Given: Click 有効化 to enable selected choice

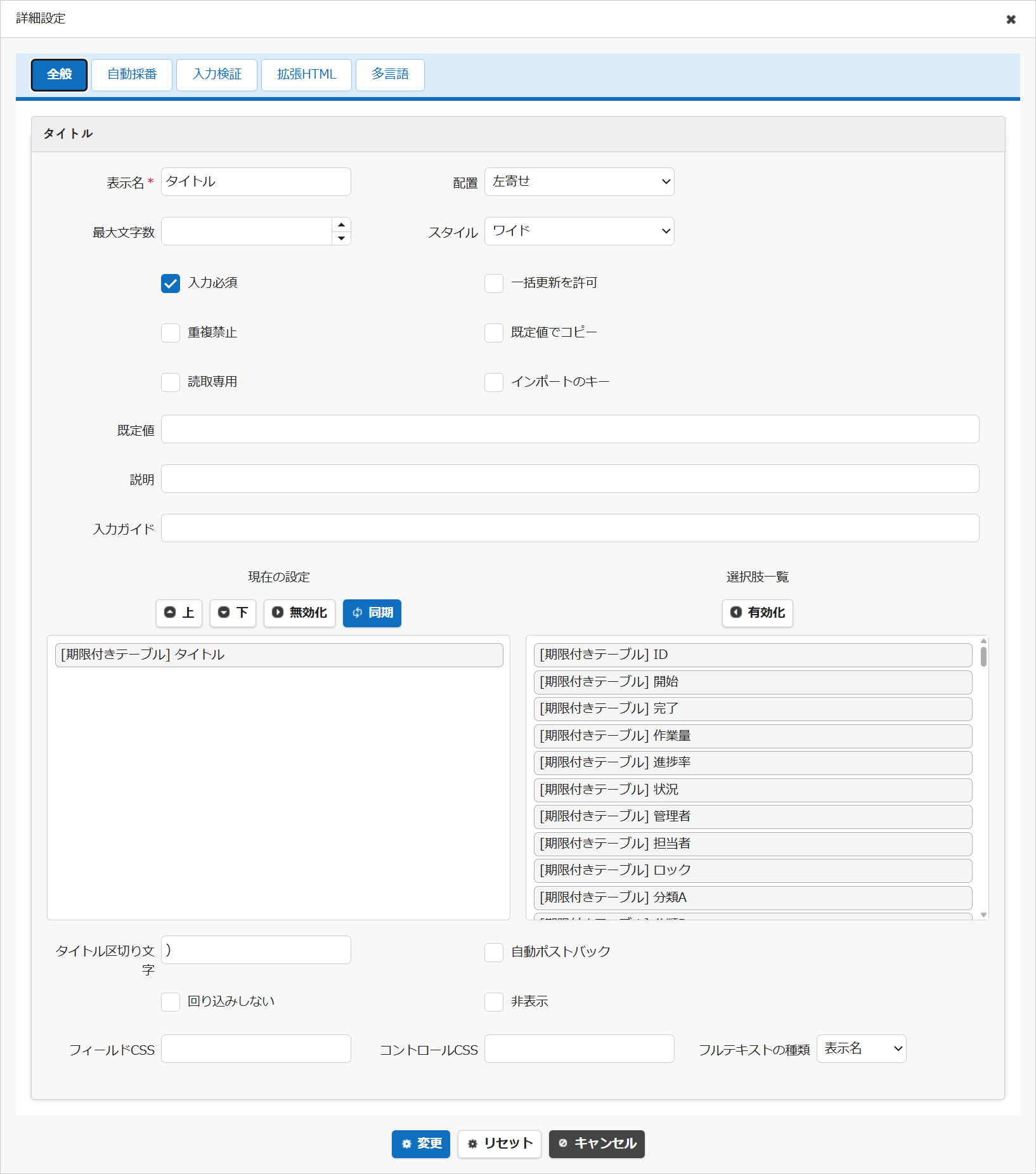Looking at the screenshot, I should (x=758, y=613).
